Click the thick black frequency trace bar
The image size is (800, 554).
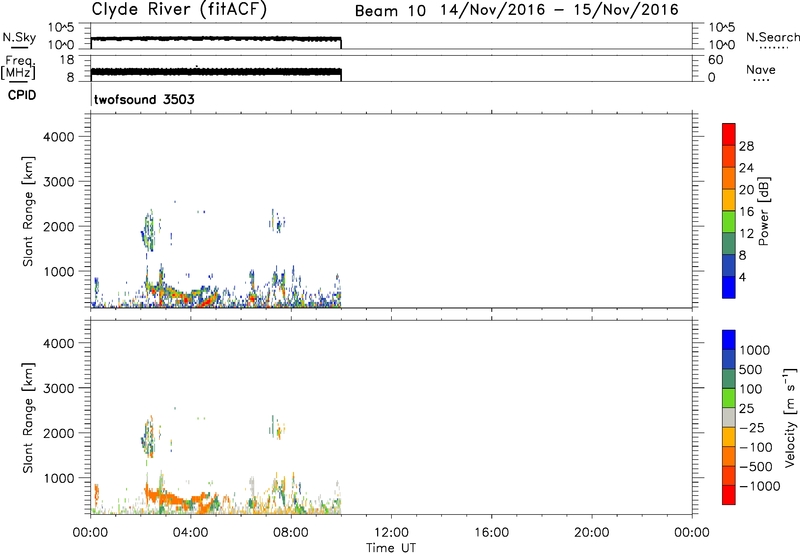tap(216, 72)
